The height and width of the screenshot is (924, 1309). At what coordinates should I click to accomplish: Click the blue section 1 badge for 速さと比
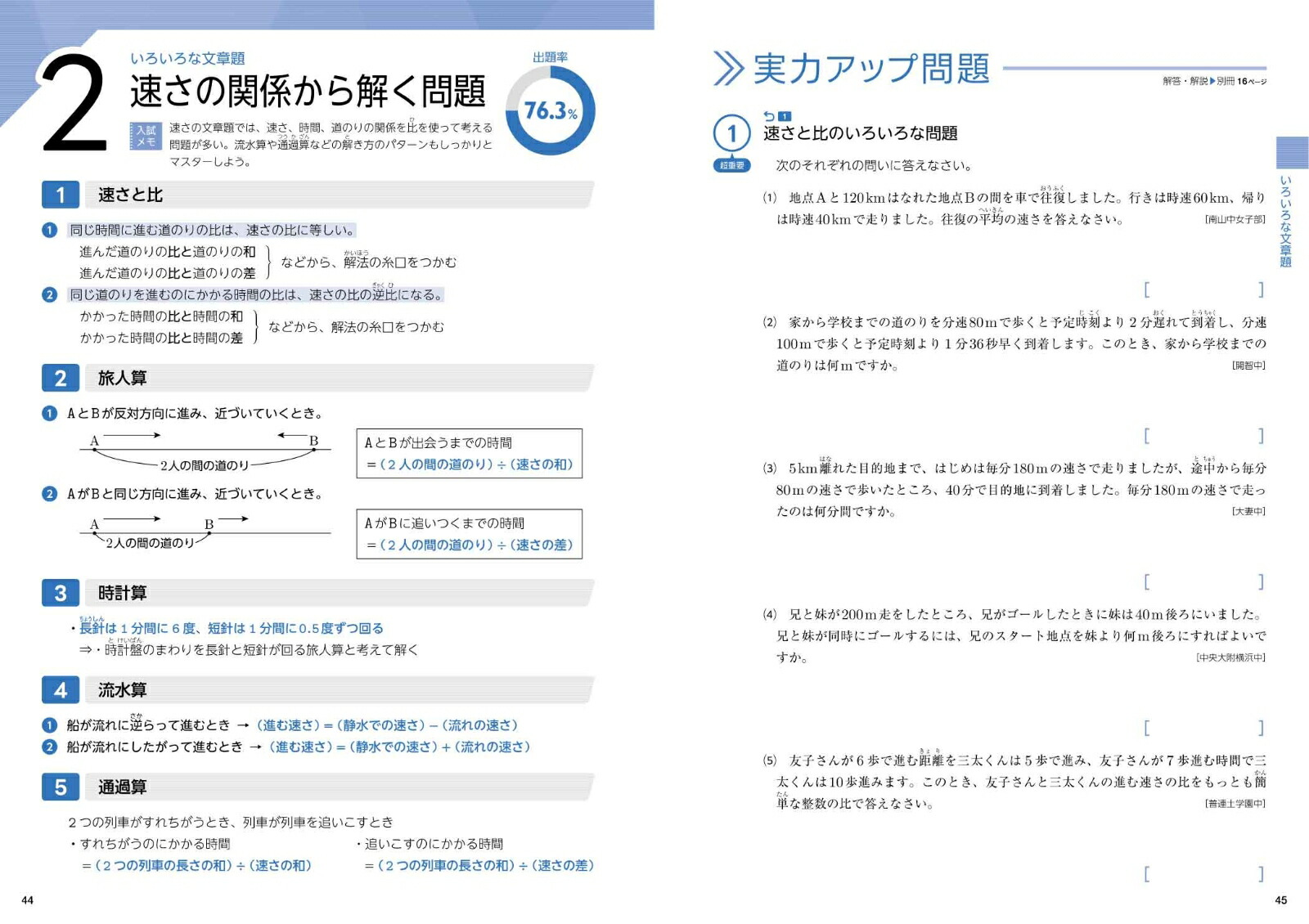tap(61, 195)
